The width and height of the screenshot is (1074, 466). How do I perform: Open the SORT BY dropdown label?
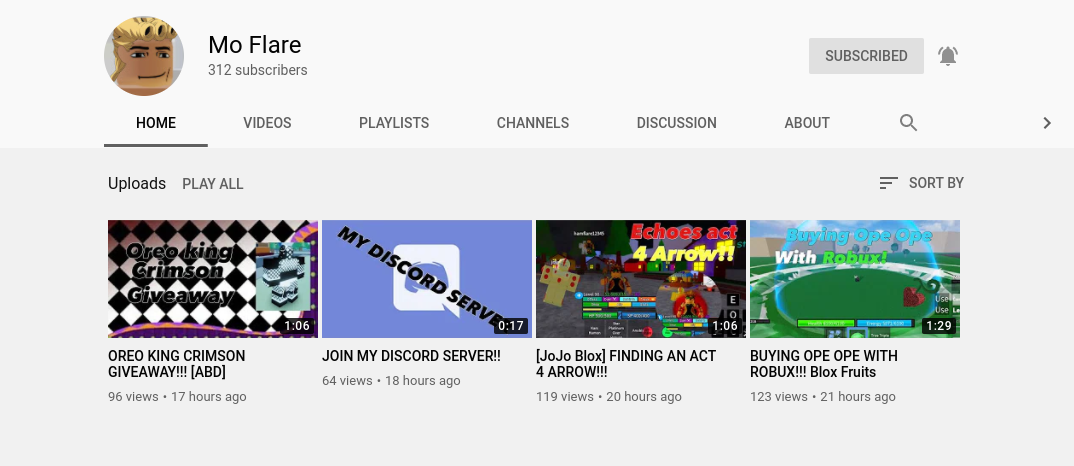[x=936, y=183]
